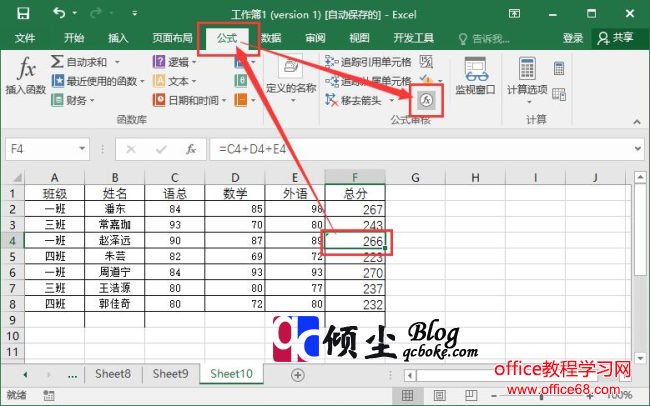Click the Undo arrow icon

pos(59,13)
